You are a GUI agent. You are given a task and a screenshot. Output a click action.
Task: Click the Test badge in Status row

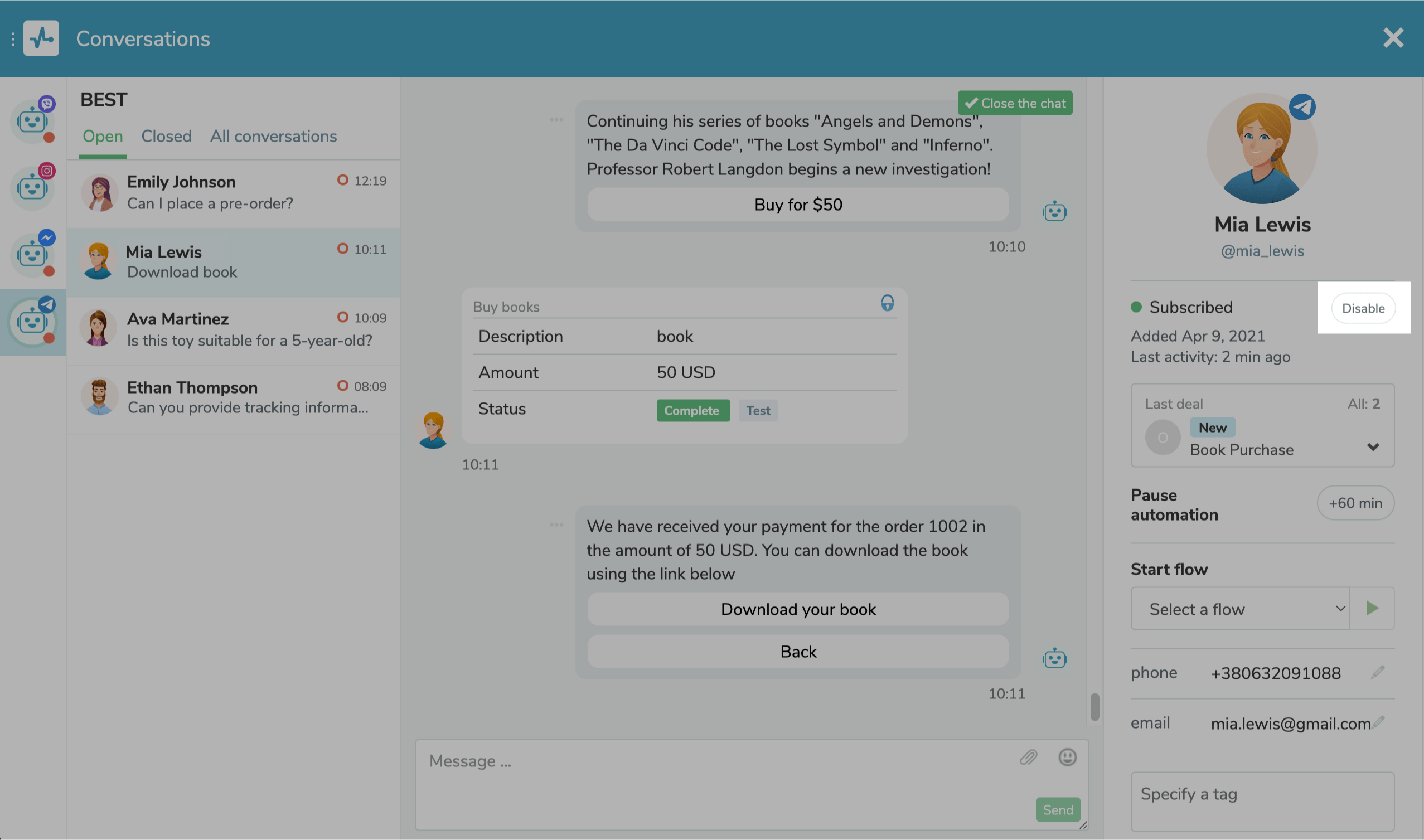pyautogui.click(x=758, y=410)
